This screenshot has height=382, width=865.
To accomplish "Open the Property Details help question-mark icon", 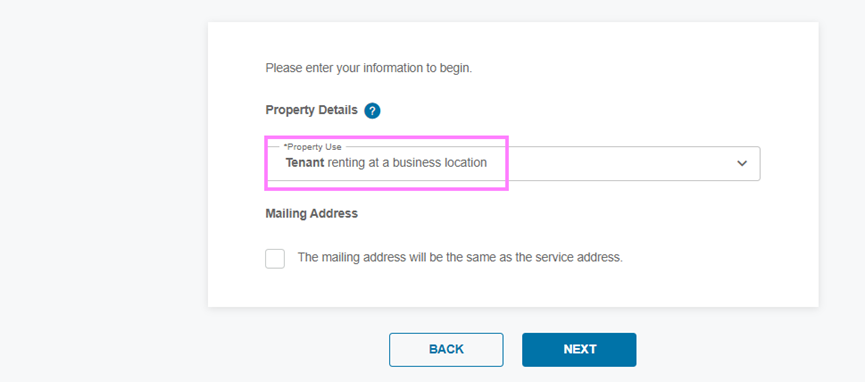I will tap(372, 111).
